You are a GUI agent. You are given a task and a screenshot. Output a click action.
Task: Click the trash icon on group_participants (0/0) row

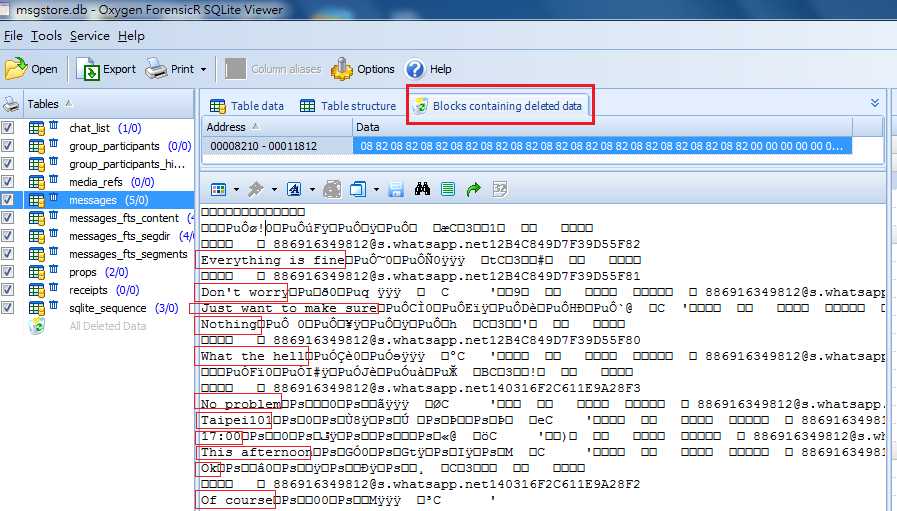pyautogui.click(x=53, y=143)
